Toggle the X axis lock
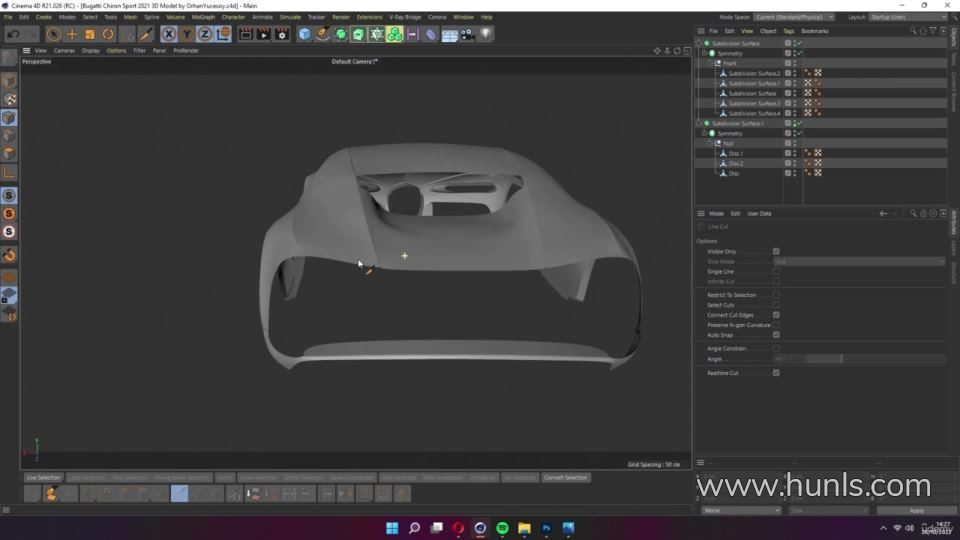Viewport: 960px width, 540px height. tap(168, 34)
